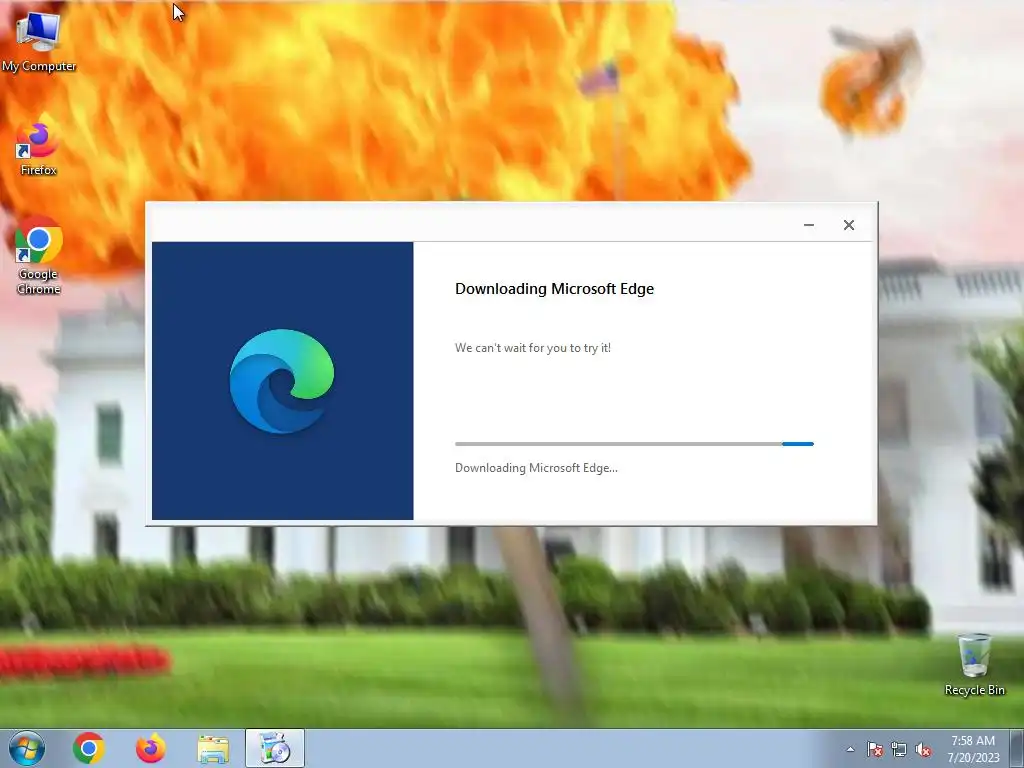Click the "Downloading Microsoft Edge..." status text
1024x768 pixels.
[x=536, y=468]
